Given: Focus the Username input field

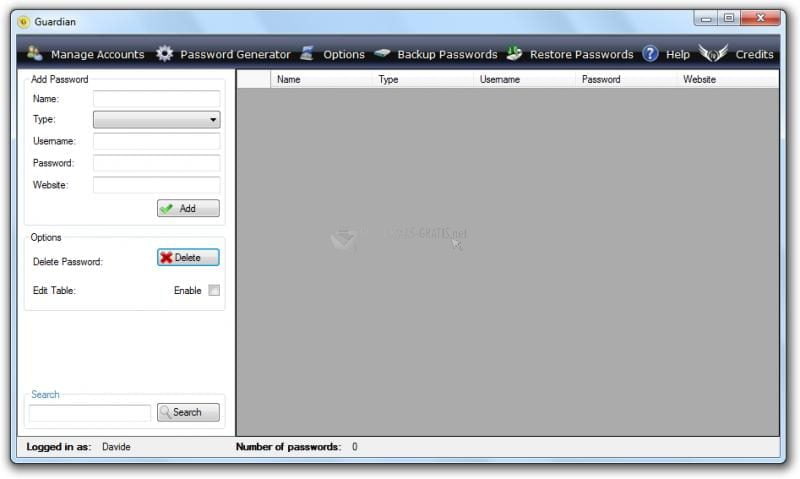Looking at the screenshot, I should 157,141.
